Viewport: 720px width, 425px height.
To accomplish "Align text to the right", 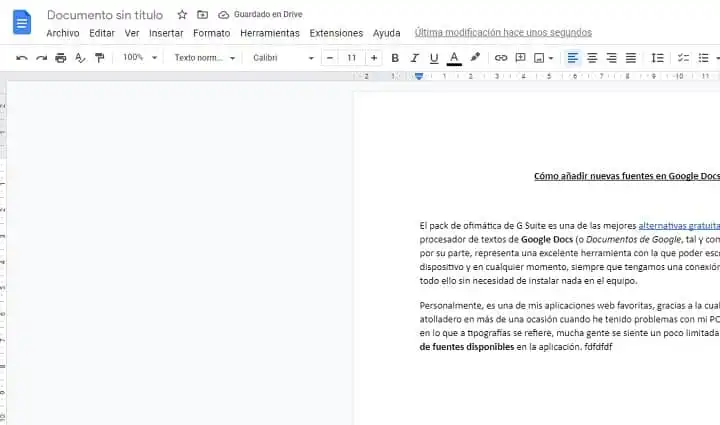I will pyautogui.click(x=612, y=58).
